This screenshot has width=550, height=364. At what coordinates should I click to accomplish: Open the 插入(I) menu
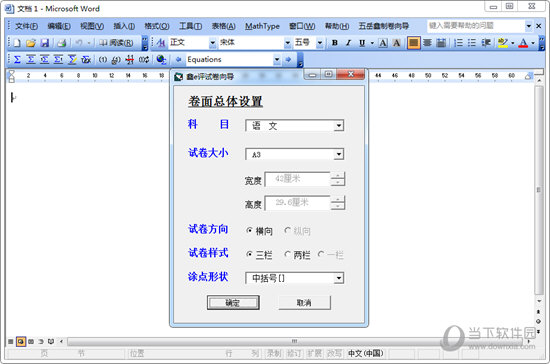124,26
